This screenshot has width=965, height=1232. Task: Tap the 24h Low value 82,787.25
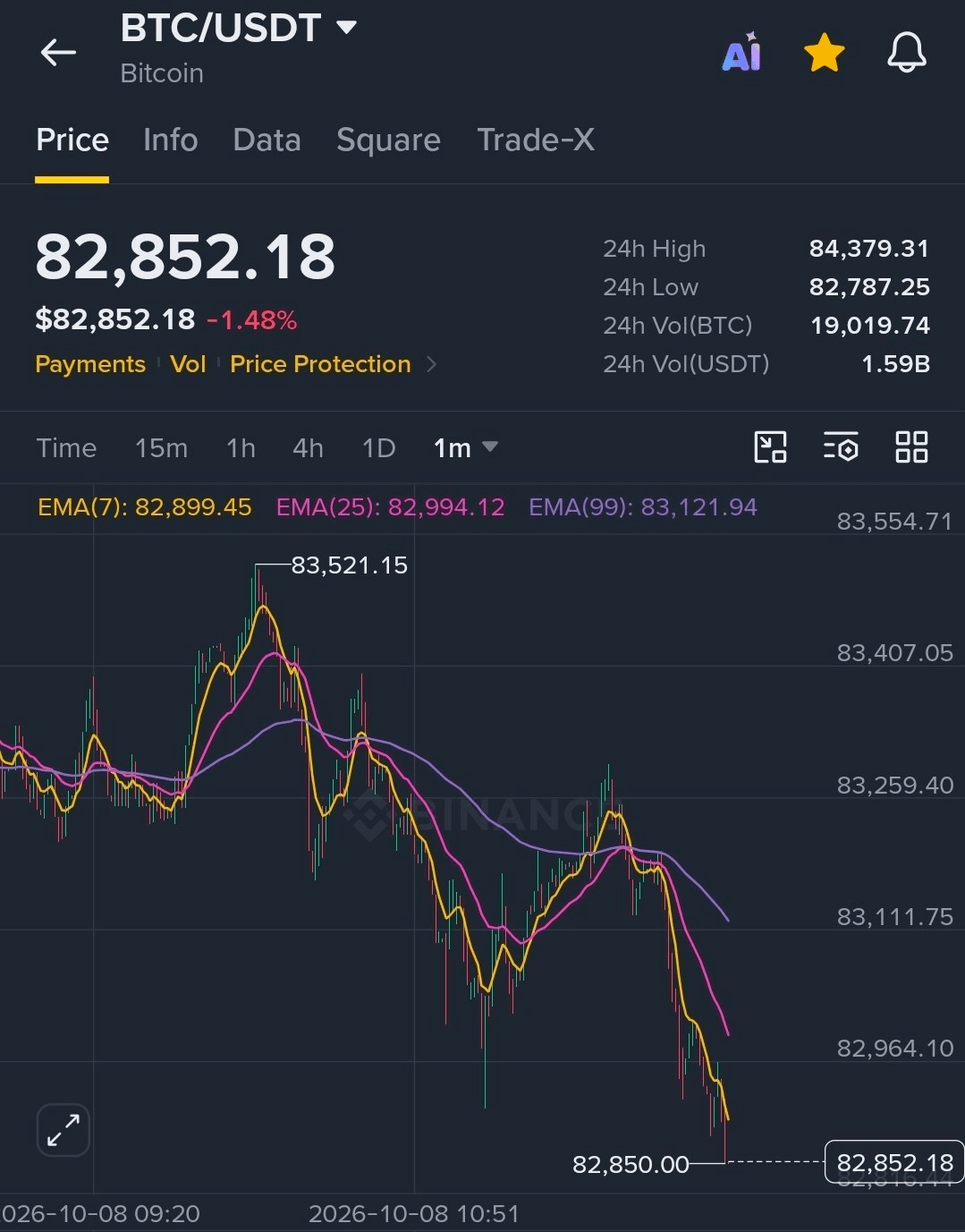click(x=869, y=287)
